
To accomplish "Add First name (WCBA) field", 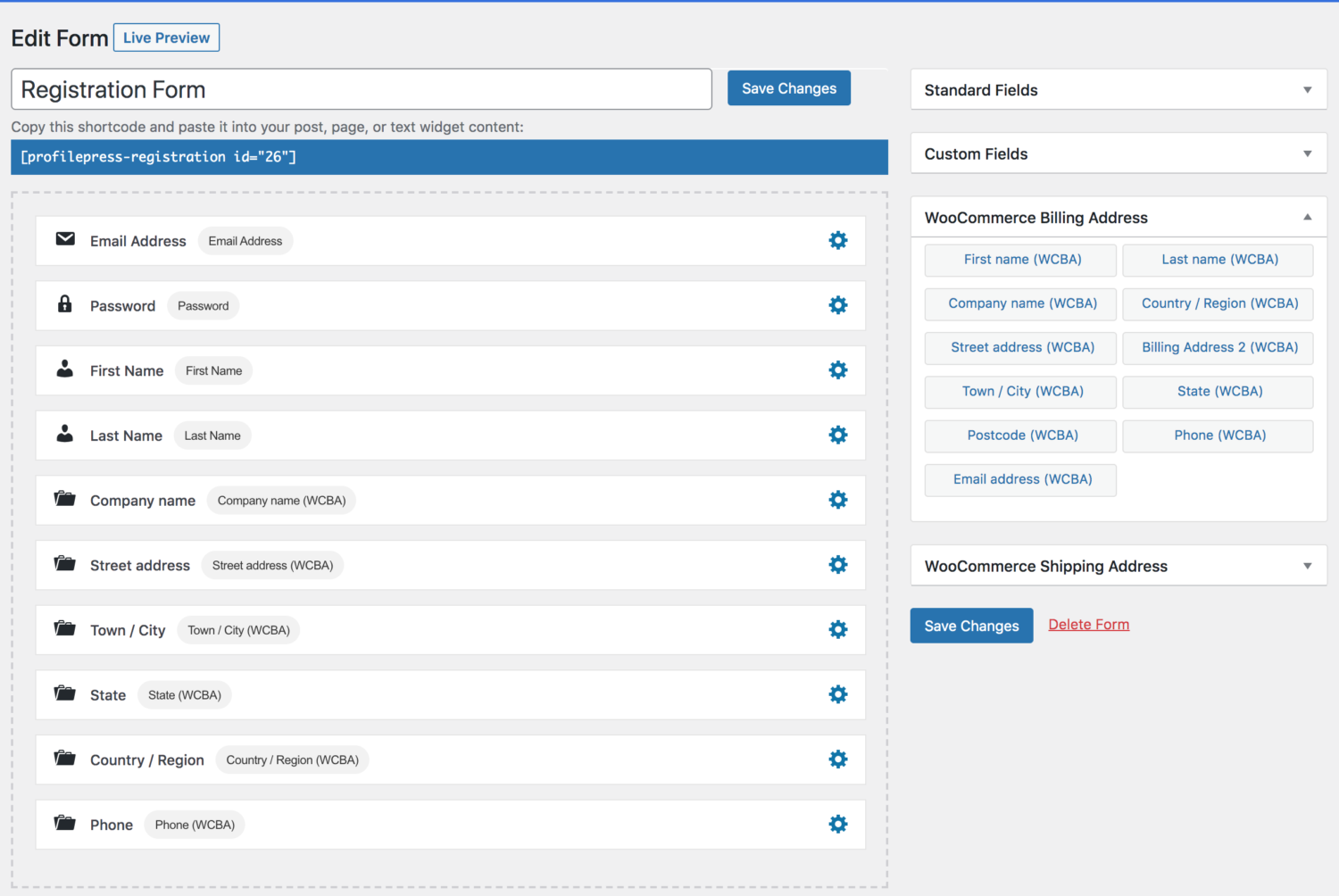I will click(x=1020, y=260).
